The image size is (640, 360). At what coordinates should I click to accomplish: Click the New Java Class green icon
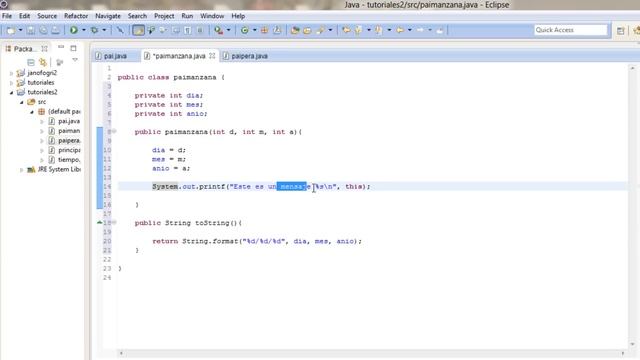(244, 30)
